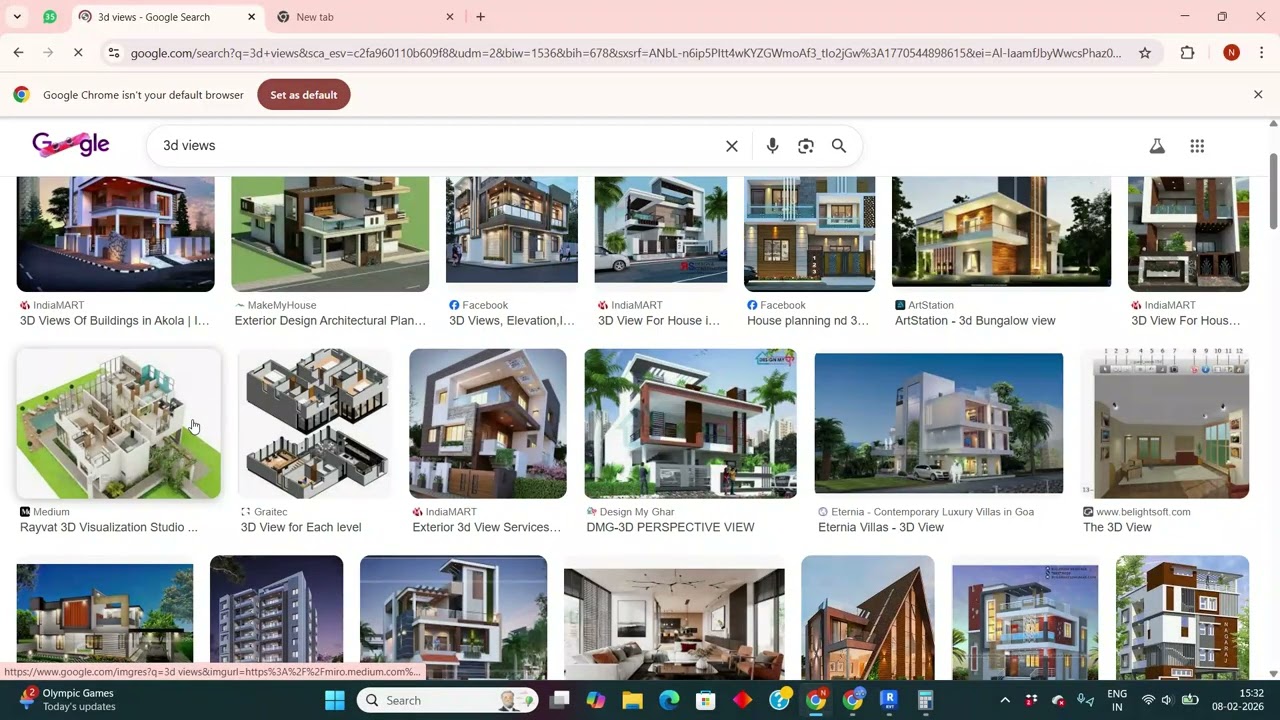Open Search Labs flask icon
1280x720 pixels.
click(x=1157, y=146)
